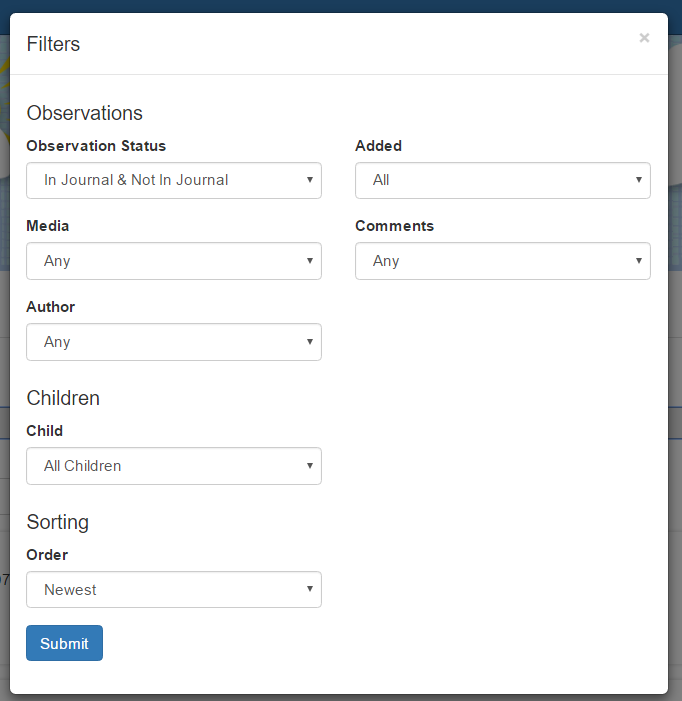Viewport: 682px width, 701px height.
Task: Click the Media field label
Action: click(48, 226)
